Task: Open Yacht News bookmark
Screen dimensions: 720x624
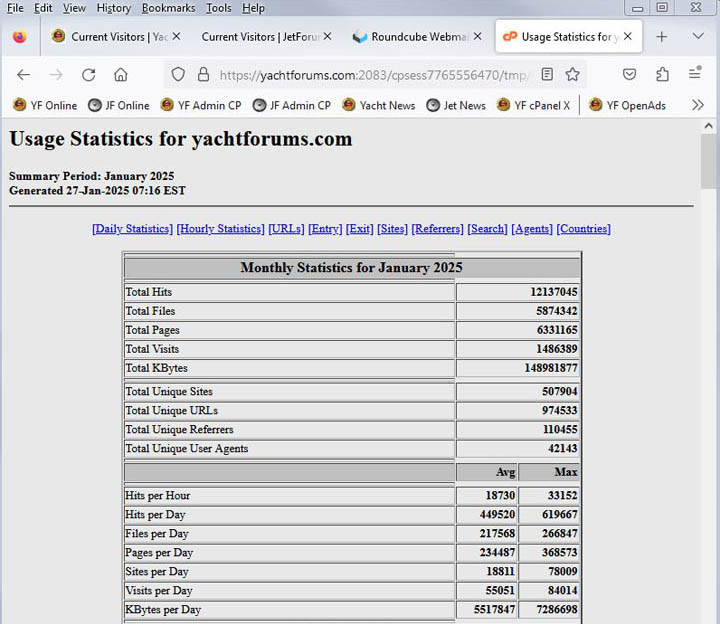Action: [x=379, y=105]
